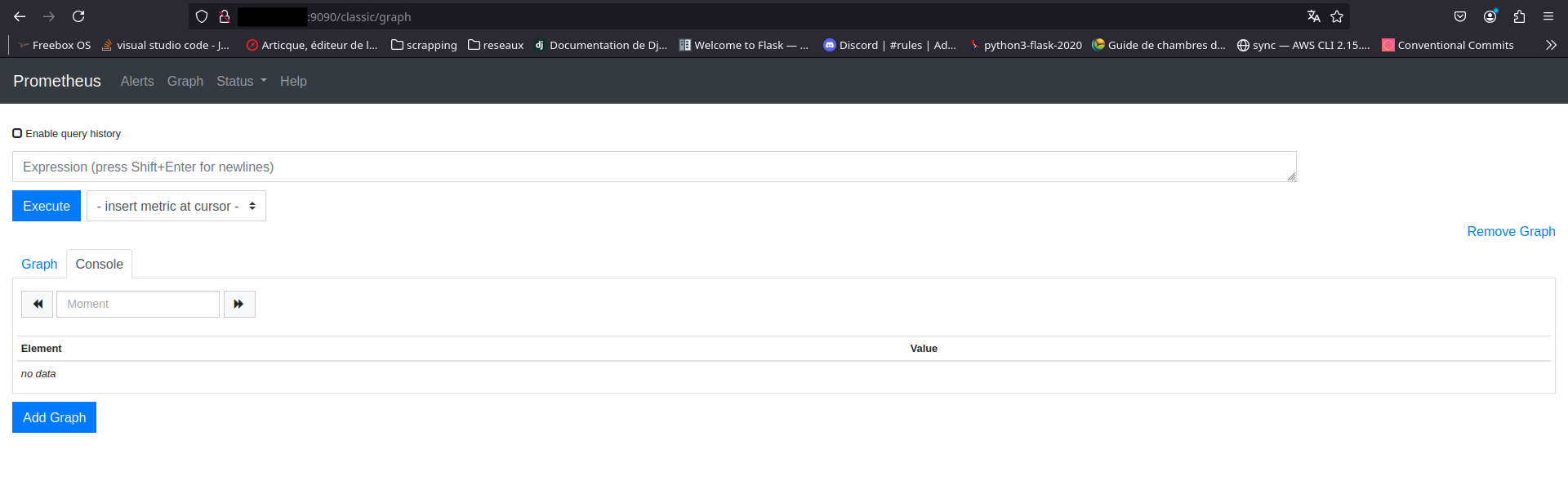1568x481 pixels.
Task: Open the Guide de chambres bookmark
Action: (1159, 45)
